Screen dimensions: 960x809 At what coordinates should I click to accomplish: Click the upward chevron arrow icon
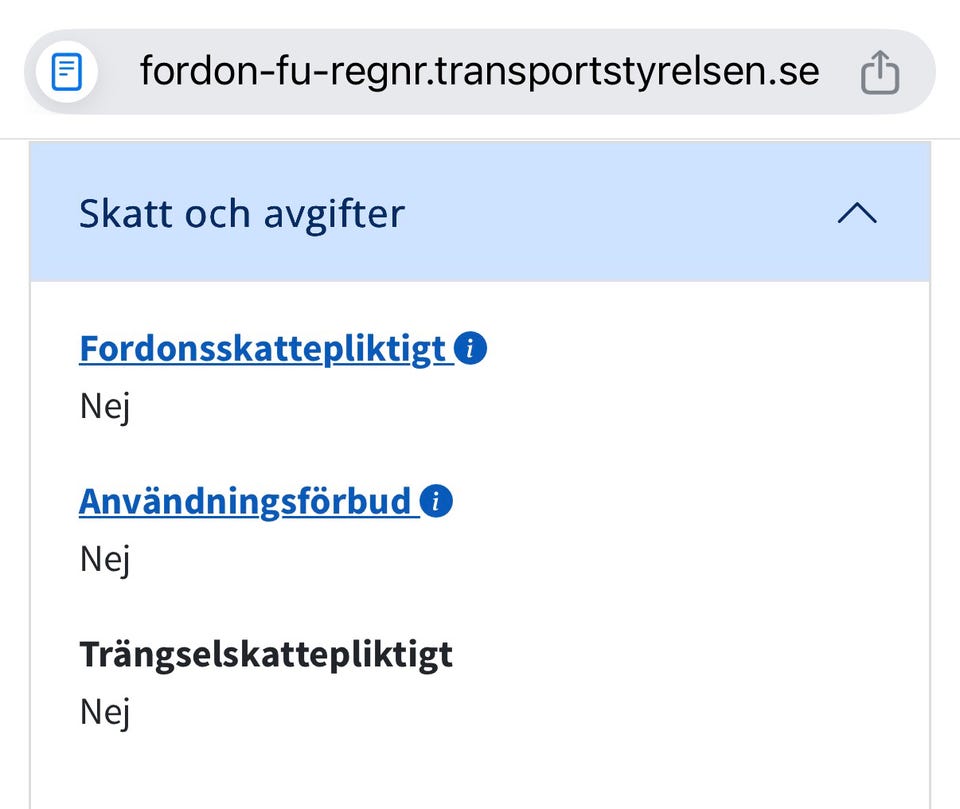pyautogui.click(x=856, y=213)
